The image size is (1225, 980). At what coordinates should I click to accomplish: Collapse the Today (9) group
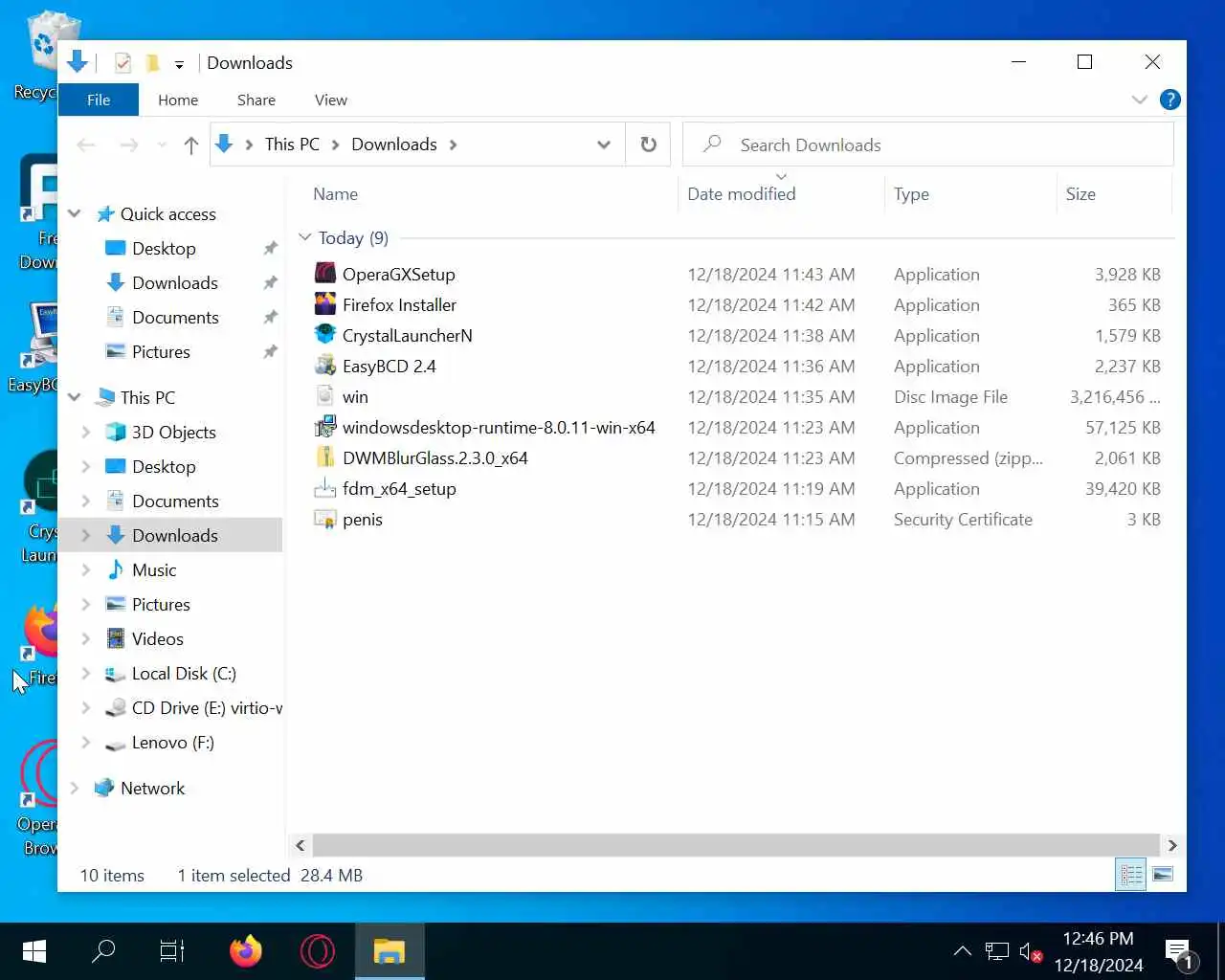pos(304,237)
